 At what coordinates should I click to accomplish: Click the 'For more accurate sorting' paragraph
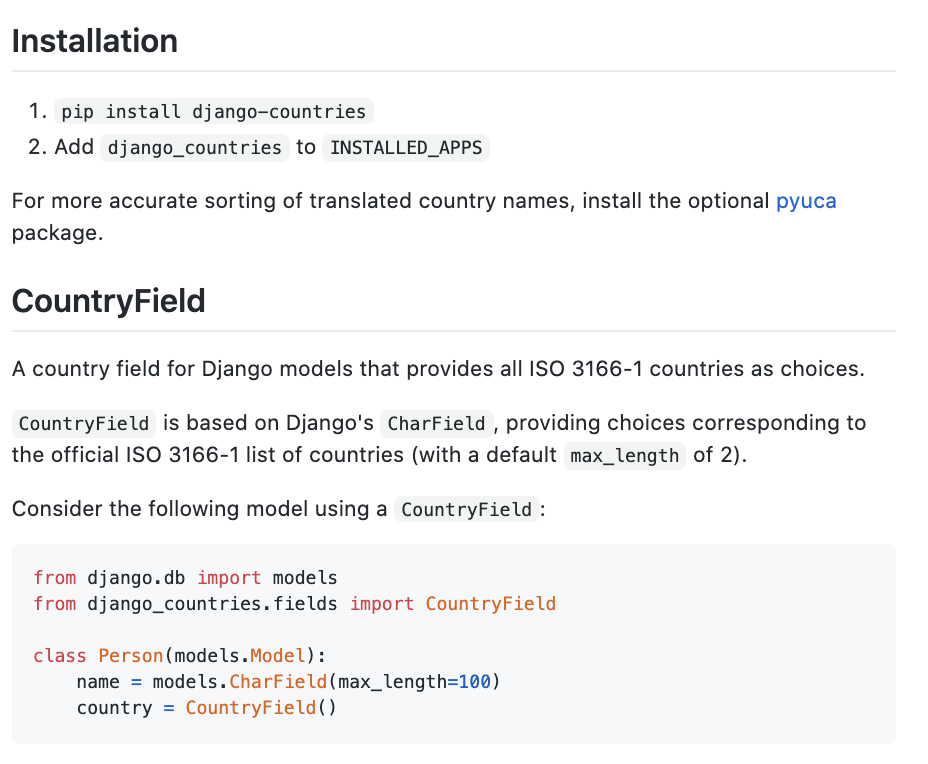pyautogui.click(x=424, y=217)
